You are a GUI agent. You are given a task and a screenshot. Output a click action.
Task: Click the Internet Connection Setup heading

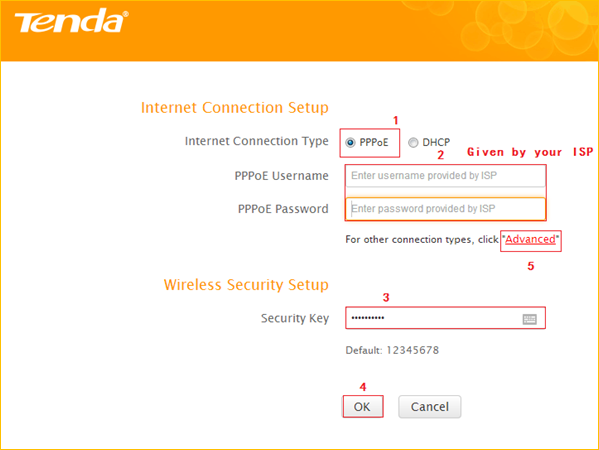[x=235, y=108]
